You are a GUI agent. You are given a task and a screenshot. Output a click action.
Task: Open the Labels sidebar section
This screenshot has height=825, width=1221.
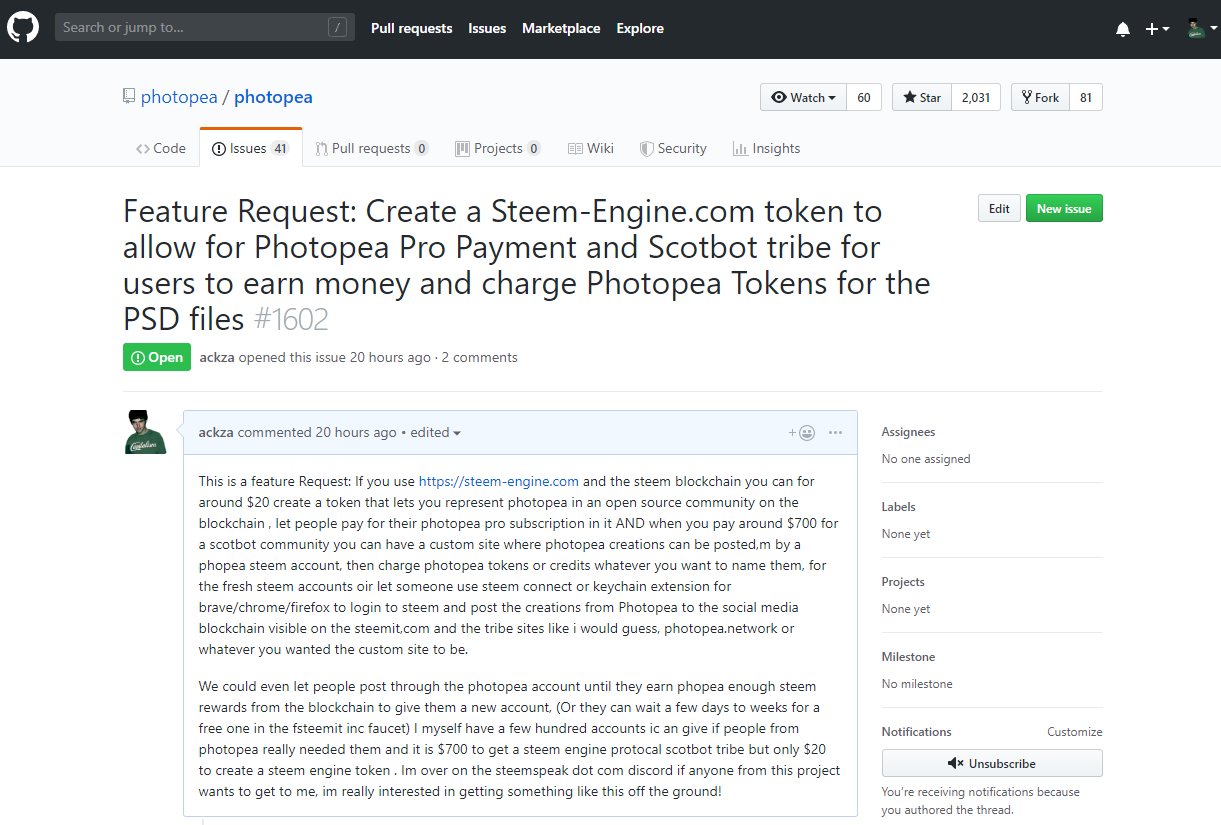[x=898, y=507]
